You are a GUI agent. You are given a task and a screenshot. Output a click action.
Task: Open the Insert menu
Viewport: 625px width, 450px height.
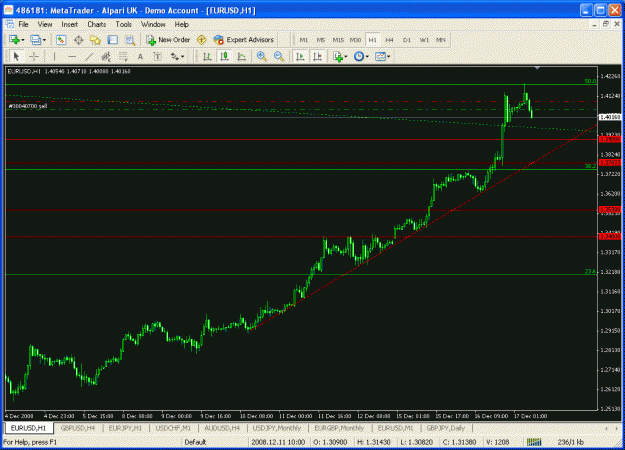pyautogui.click(x=70, y=24)
